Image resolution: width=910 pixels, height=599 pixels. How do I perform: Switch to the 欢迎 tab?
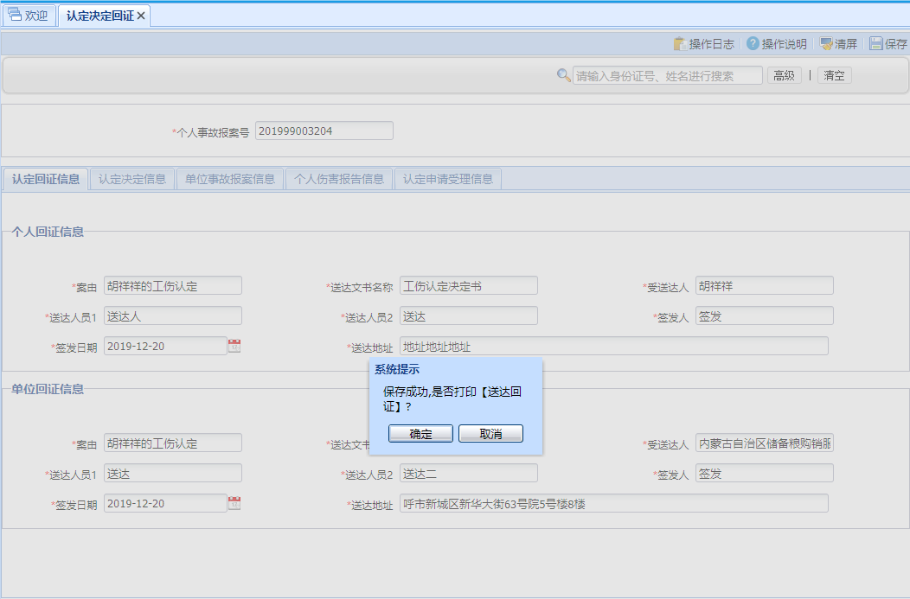(x=28, y=15)
